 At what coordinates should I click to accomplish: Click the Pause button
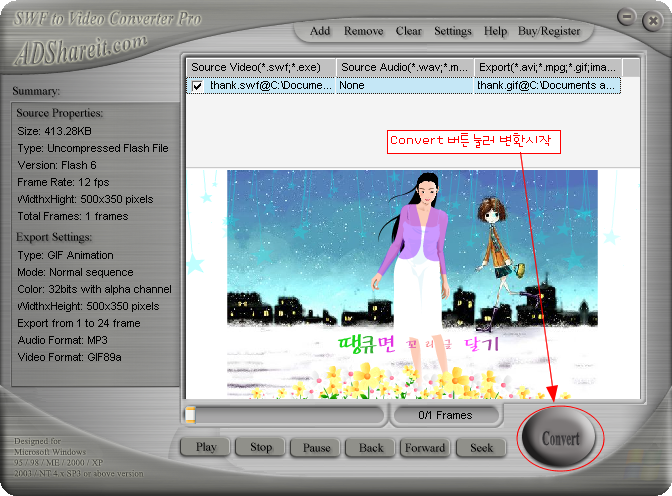coord(316,448)
